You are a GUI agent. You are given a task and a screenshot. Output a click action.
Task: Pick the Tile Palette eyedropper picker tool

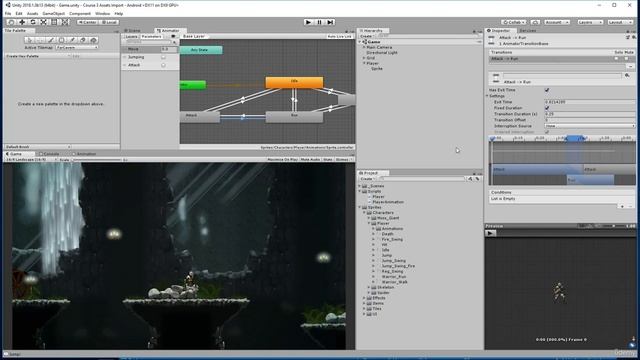coord(72,40)
